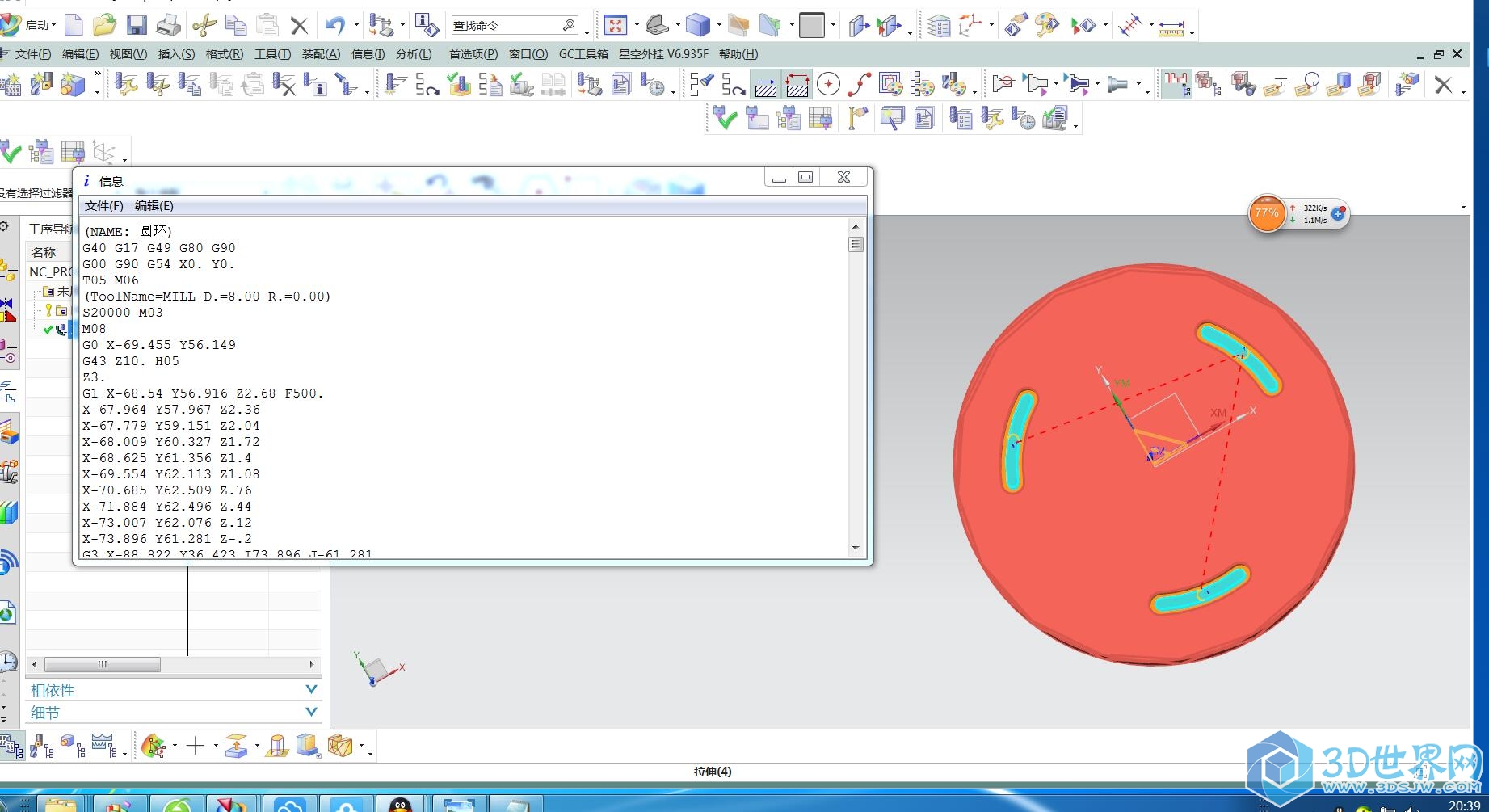This screenshot has height=812, width=1489.
Task: Click the Shop Documentation icon
Action: (620, 84)
